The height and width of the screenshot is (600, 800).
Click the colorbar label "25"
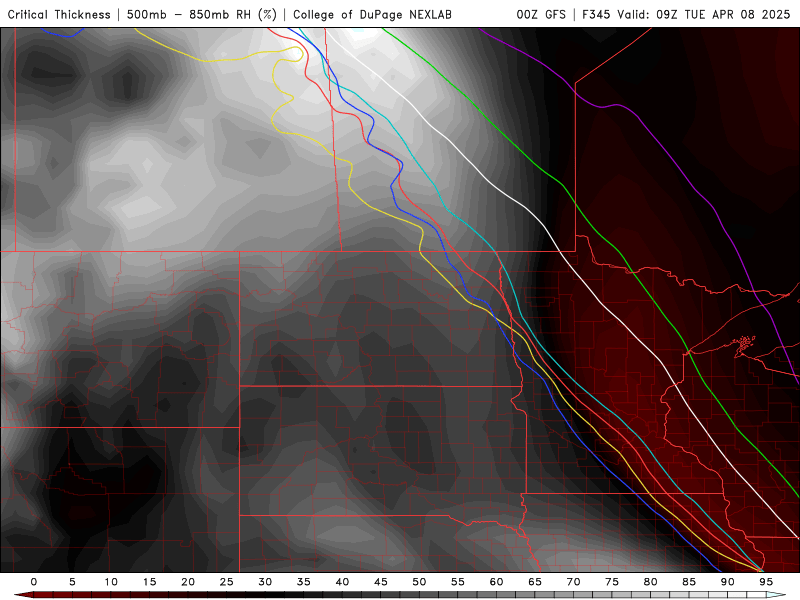click(226, 582)
